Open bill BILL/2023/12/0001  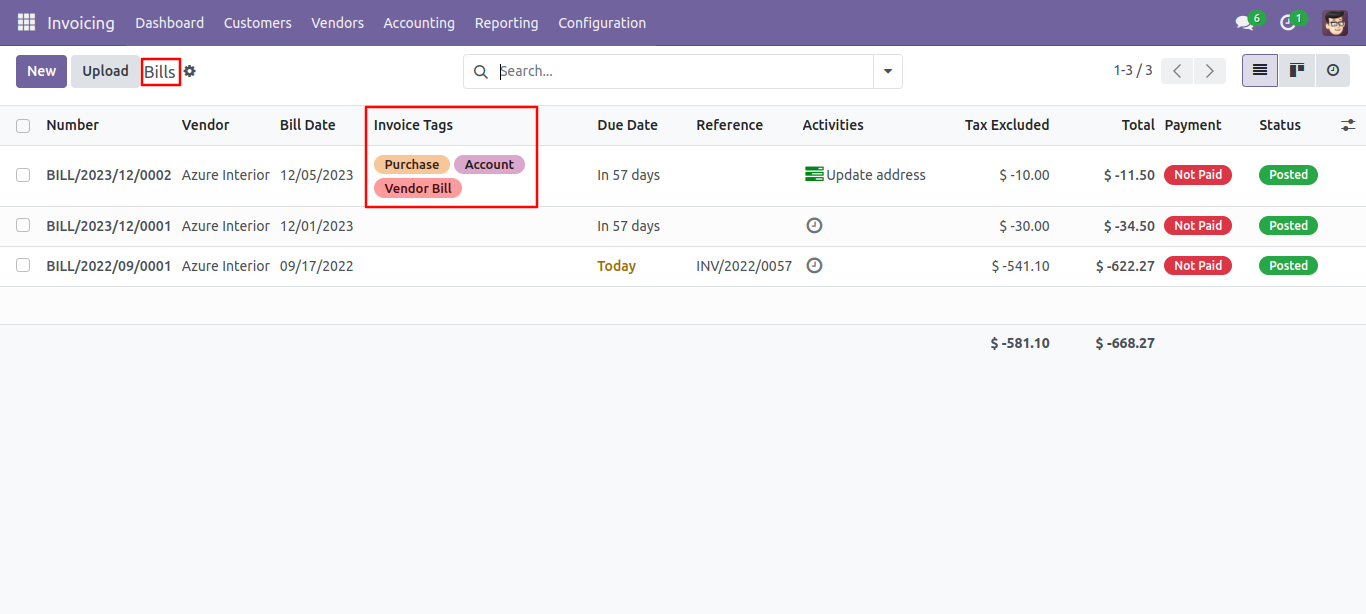coord(109,226)
